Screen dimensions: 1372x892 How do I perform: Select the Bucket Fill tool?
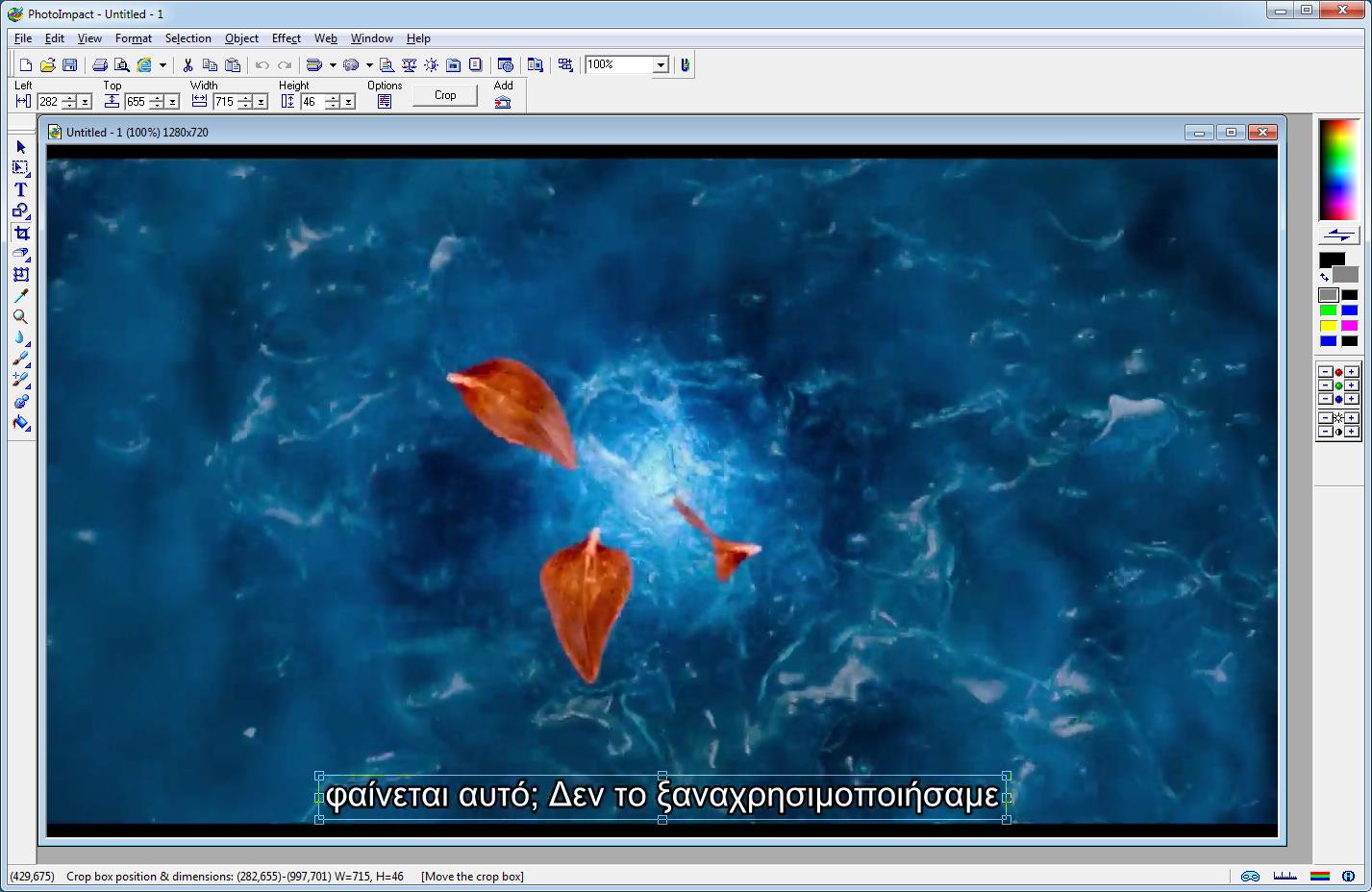pos(20,422)
